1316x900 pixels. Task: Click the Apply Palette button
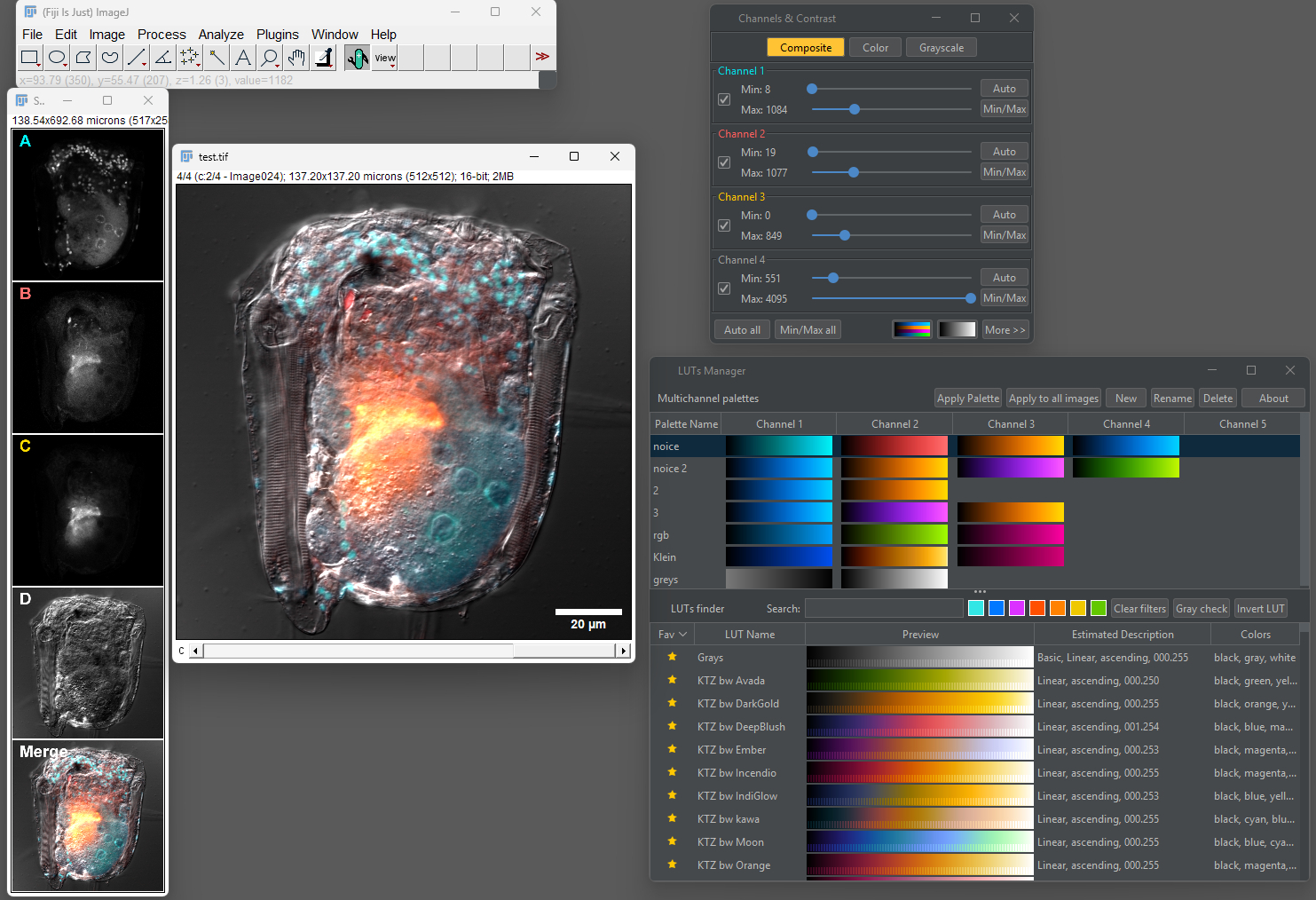[x=967, y=399]
